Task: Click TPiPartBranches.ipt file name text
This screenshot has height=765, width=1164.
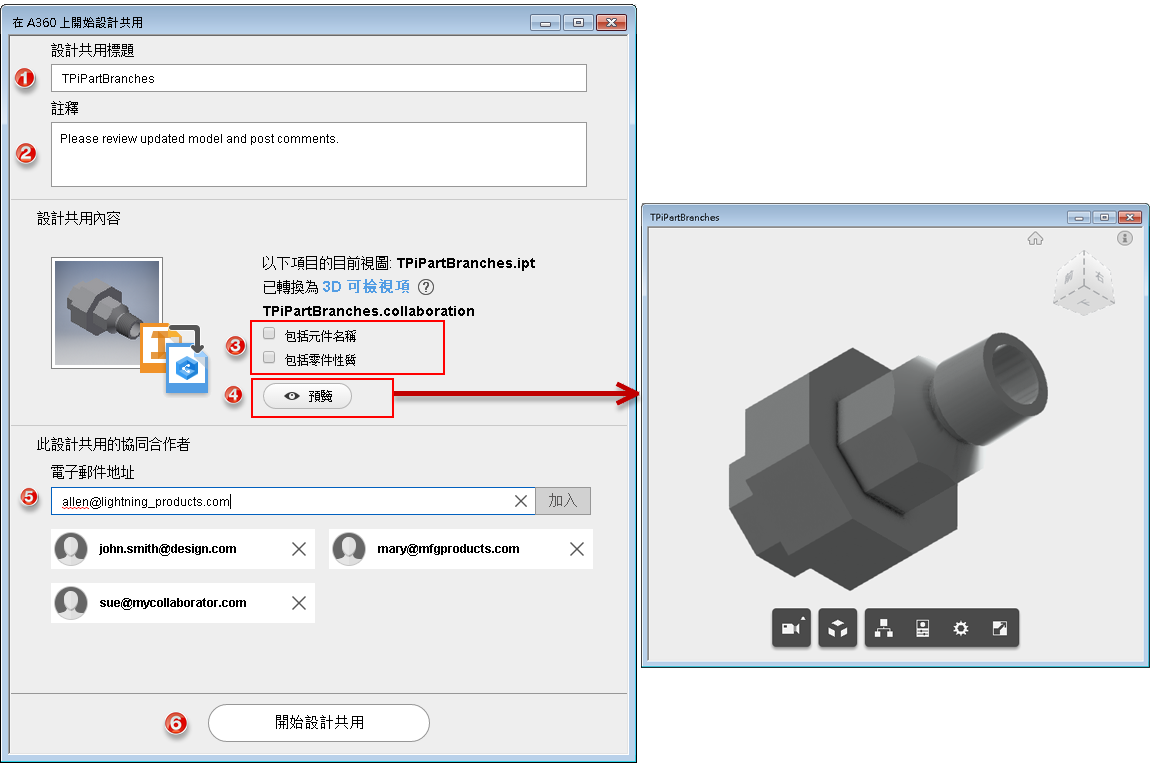Action: coord(466,263)
